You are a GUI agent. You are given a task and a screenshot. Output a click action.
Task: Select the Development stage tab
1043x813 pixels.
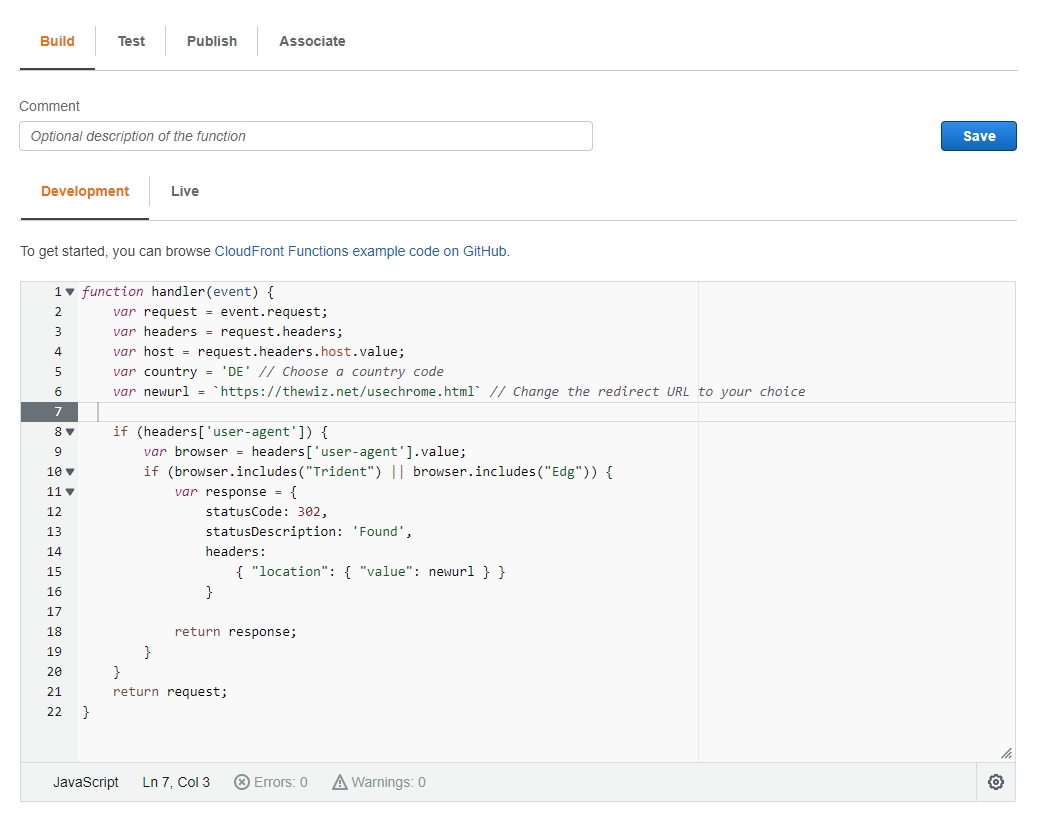(85, 191)
